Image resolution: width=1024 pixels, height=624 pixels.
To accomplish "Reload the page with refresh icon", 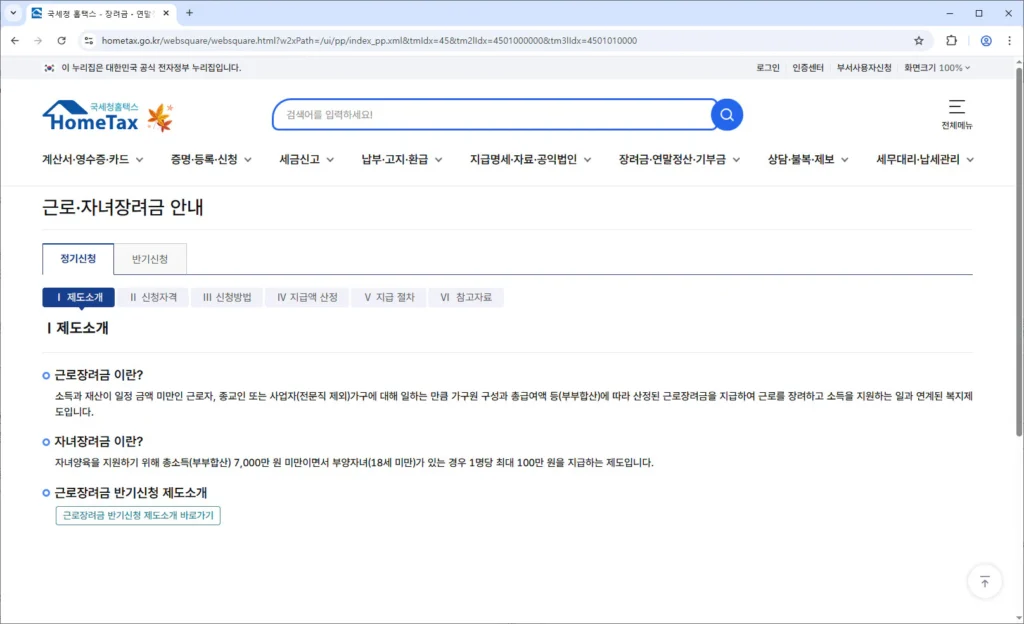I will [x=62, y=41].
